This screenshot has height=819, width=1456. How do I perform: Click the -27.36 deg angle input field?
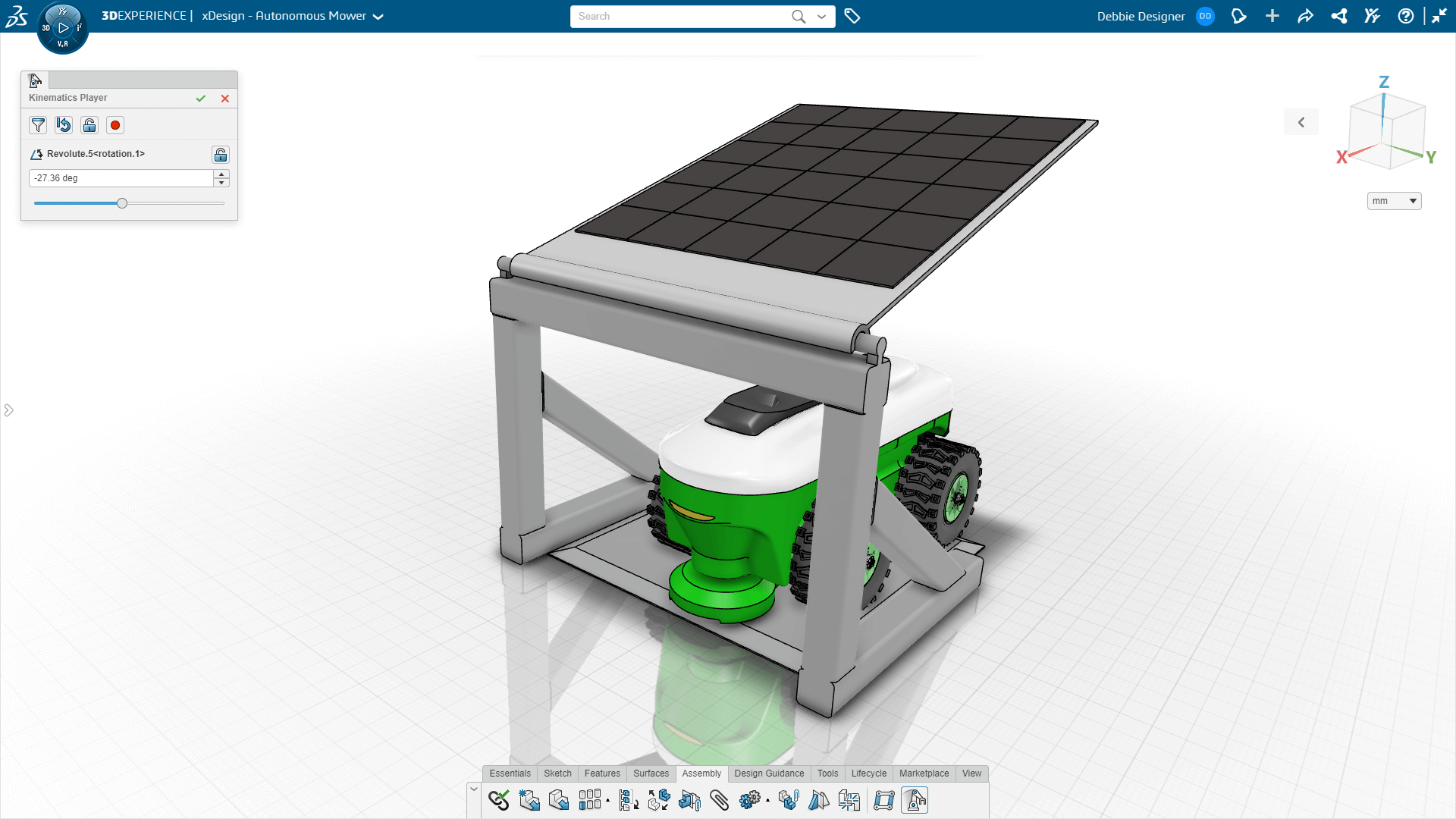point(121,178)
